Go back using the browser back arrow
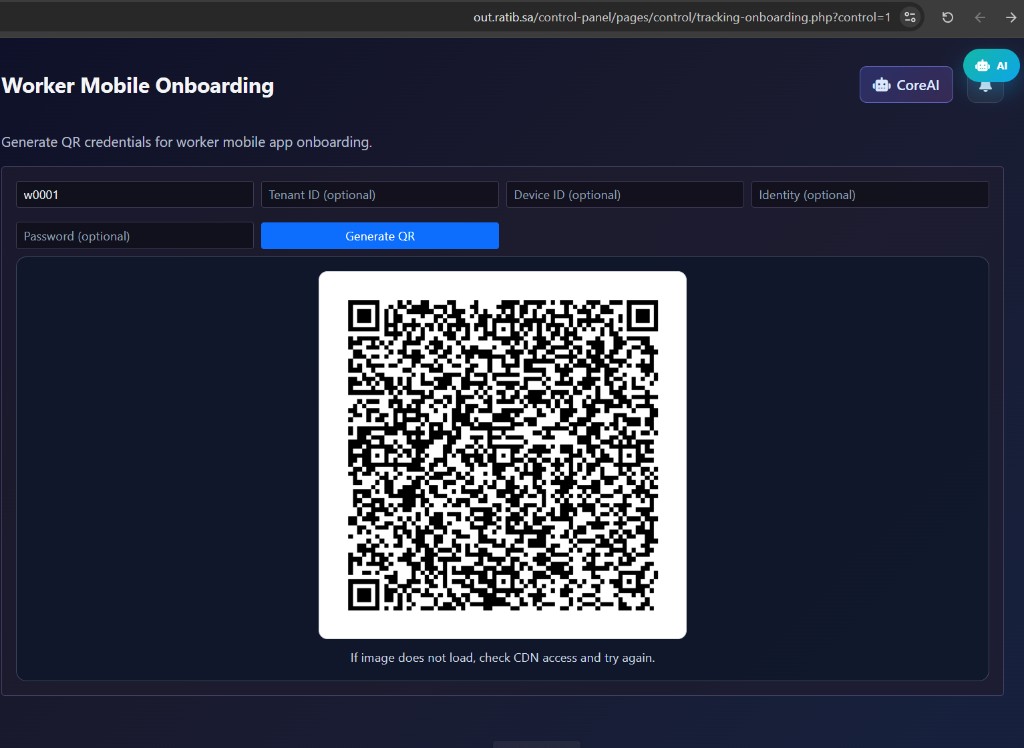This screenshot has height=748, width=1024. point(980,18)
